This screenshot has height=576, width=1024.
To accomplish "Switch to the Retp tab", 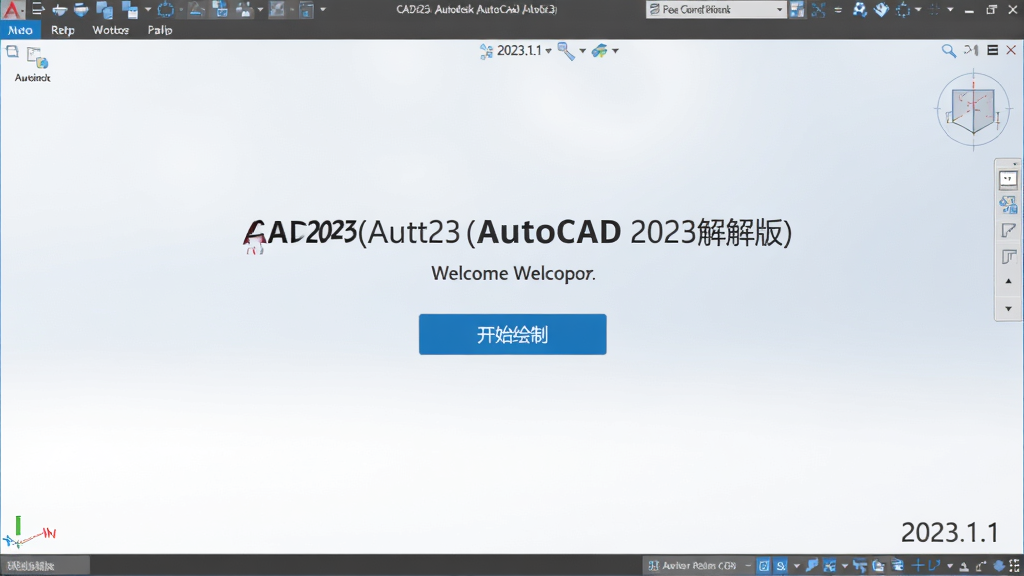I will (63, 30).
